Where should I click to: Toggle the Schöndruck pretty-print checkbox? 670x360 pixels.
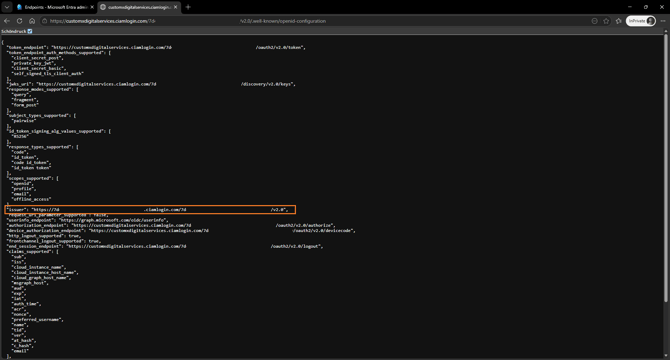[30, 31]
